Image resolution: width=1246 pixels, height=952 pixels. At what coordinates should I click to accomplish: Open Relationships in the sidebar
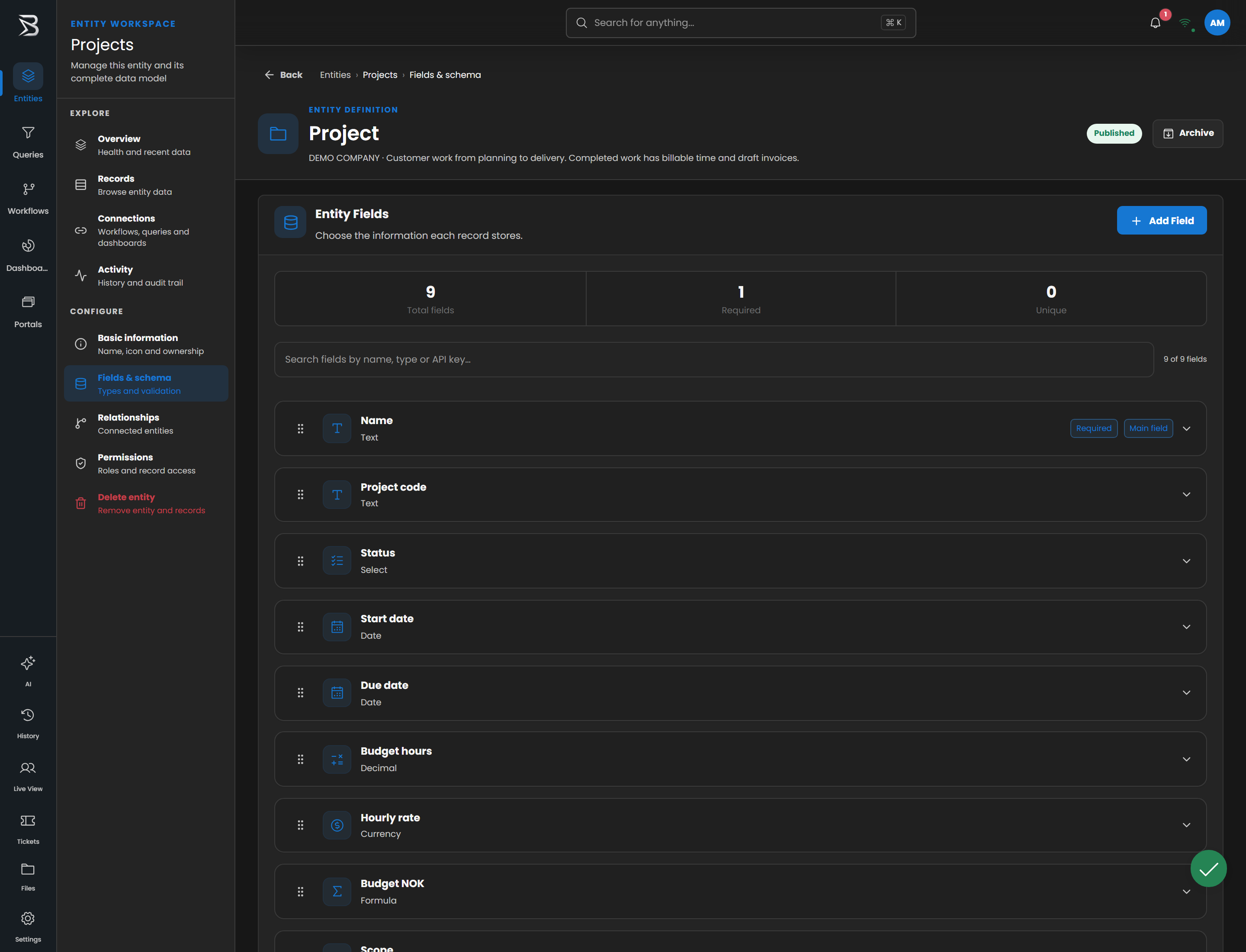coord(146,423)
